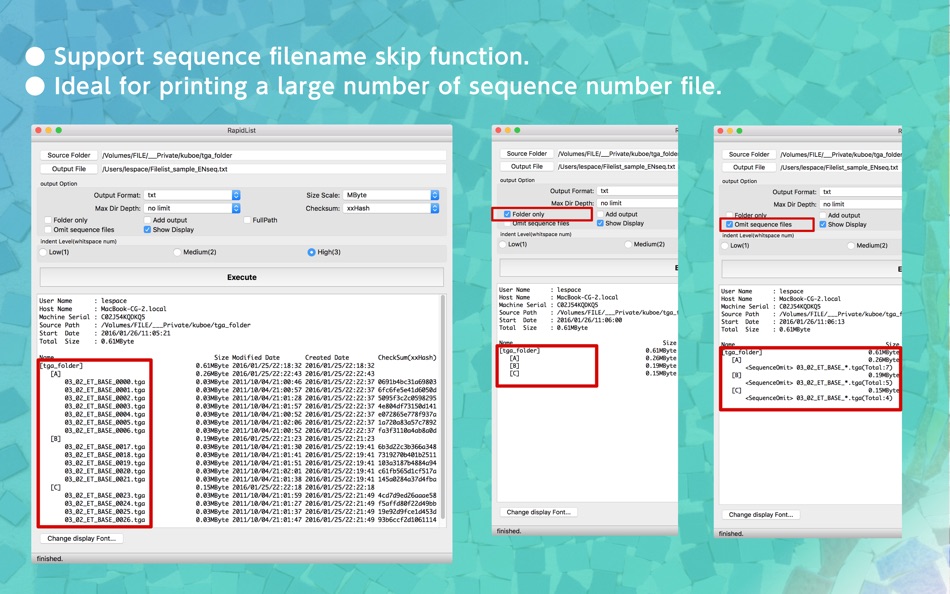Select Medium(2) indent level in large RapidList window
This screenshot has height=594, width=950.
pyautogui.click(x=177, y=252)
